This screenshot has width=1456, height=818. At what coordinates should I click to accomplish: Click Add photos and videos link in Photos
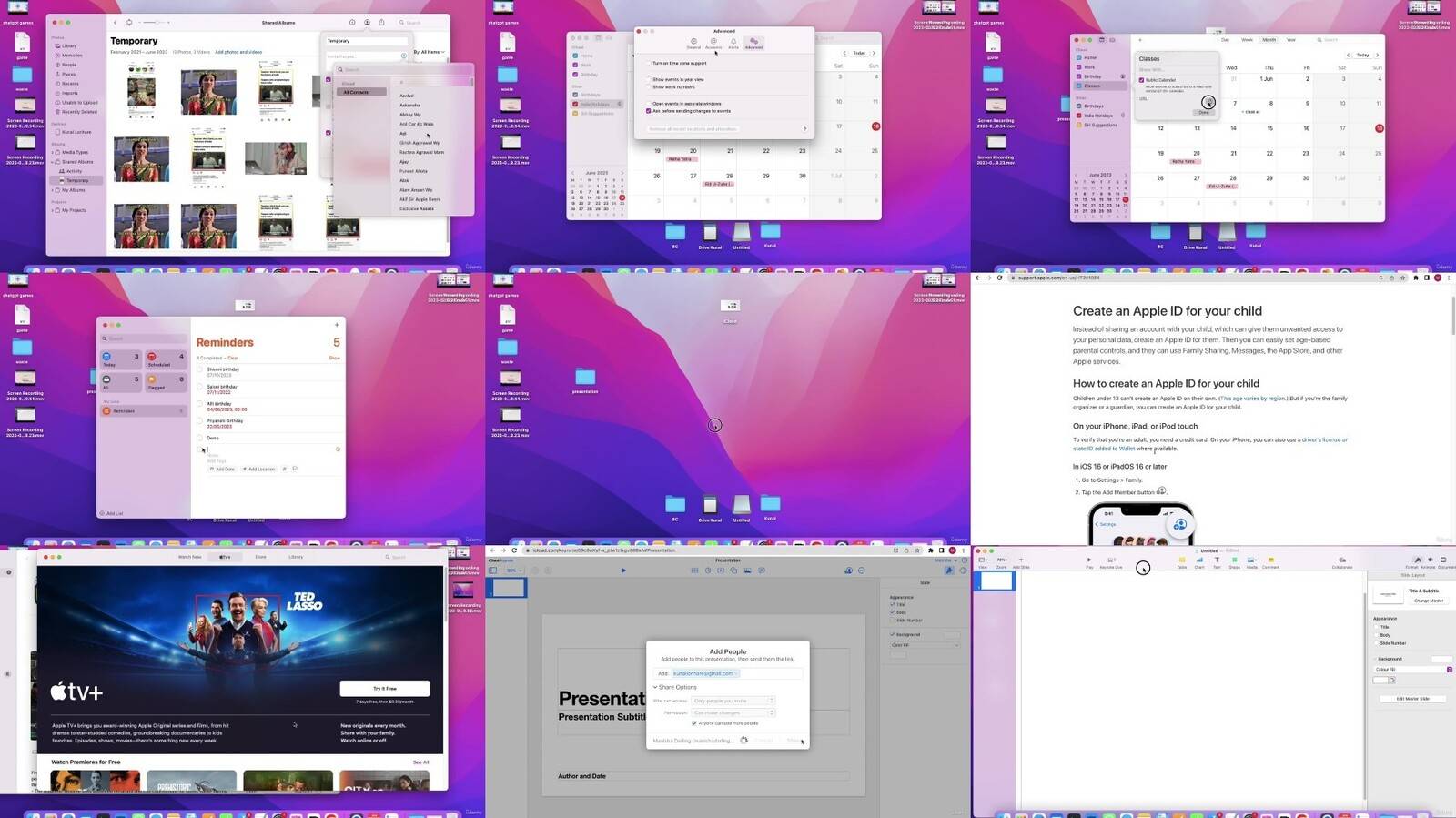click(238, 52)
